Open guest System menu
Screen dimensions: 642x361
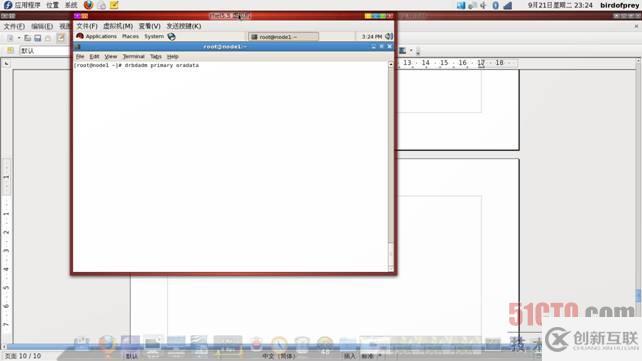coord(154,36)
